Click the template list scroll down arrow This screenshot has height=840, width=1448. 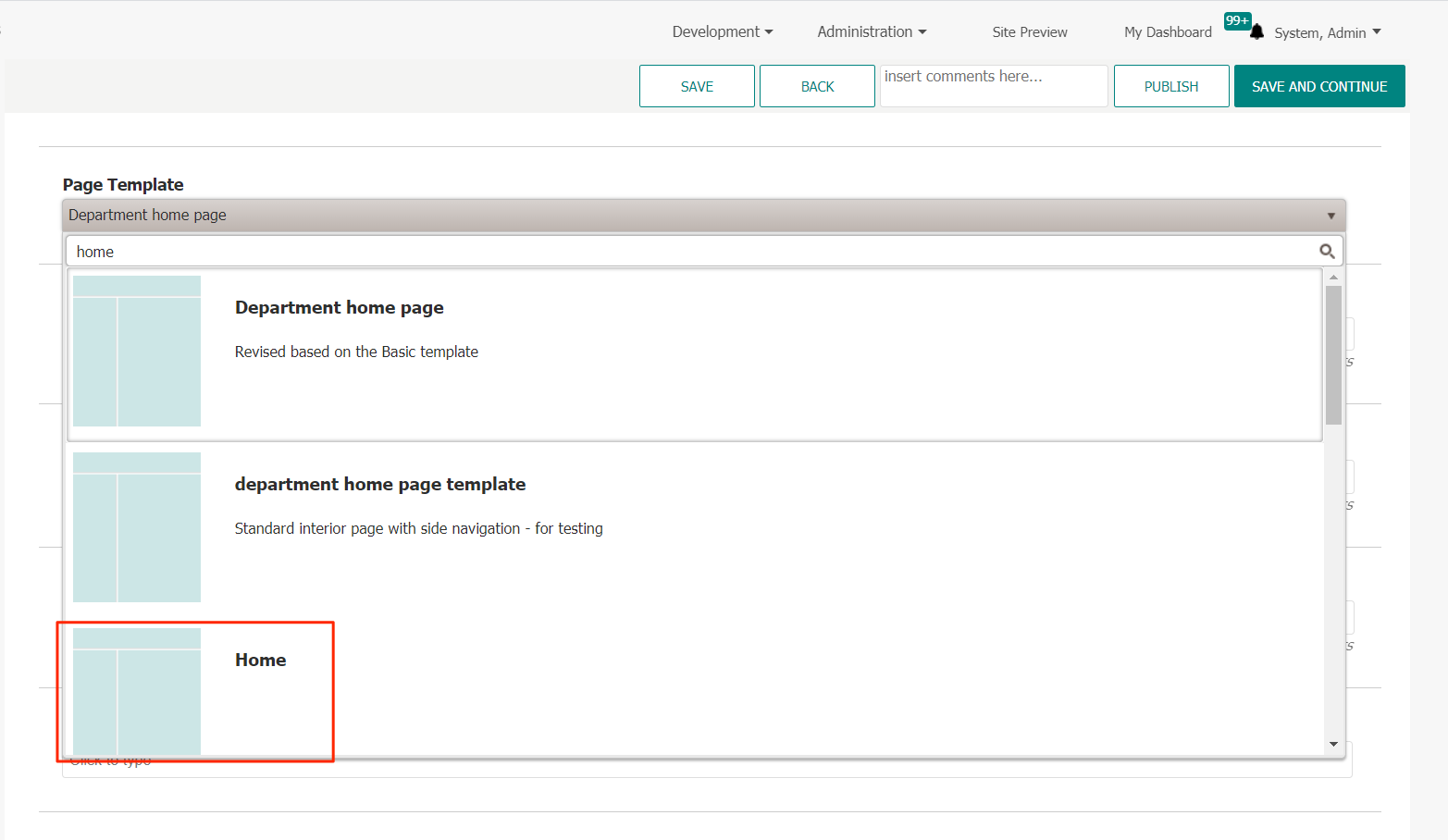[x=1333, y=744]
